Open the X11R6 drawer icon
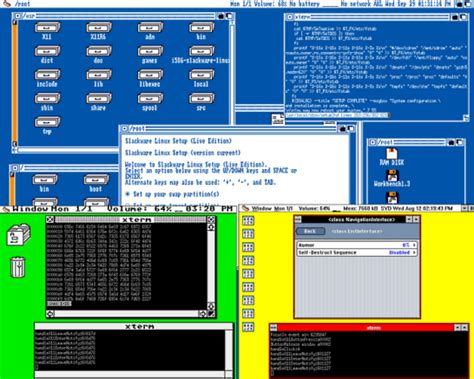This screenshot has height=379, width=474. 99,28
